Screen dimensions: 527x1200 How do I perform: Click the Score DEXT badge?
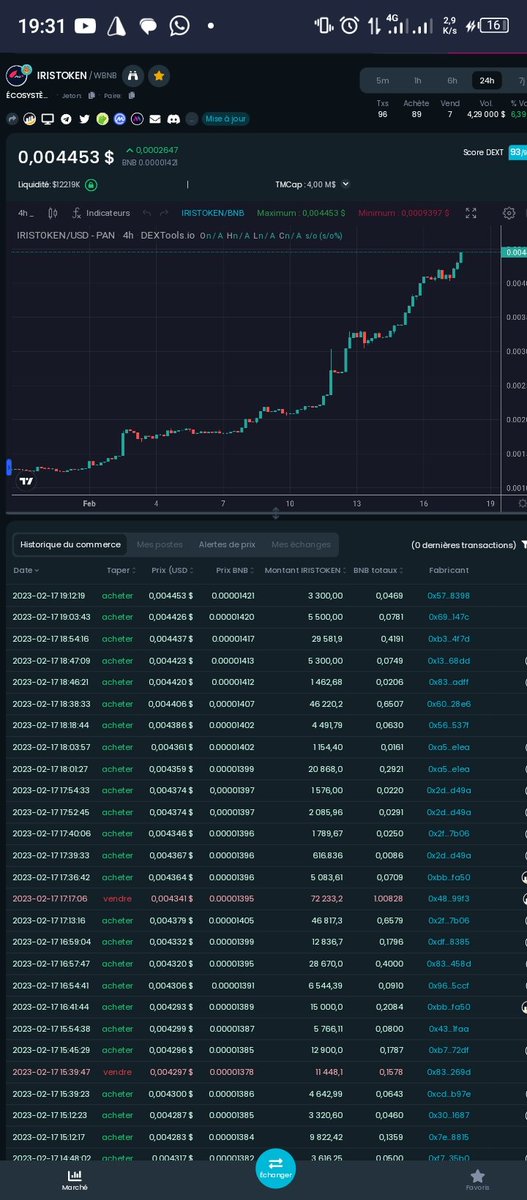pyautogui.click(x=517, y=152)
